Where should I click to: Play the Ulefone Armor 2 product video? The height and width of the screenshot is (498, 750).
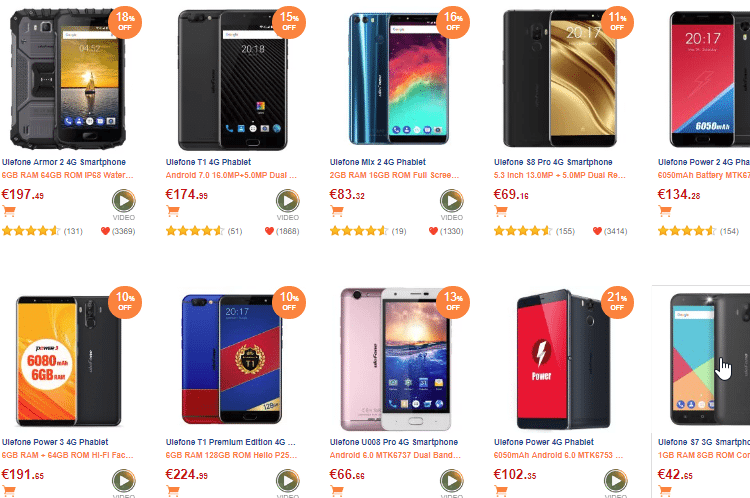[123, 201]
